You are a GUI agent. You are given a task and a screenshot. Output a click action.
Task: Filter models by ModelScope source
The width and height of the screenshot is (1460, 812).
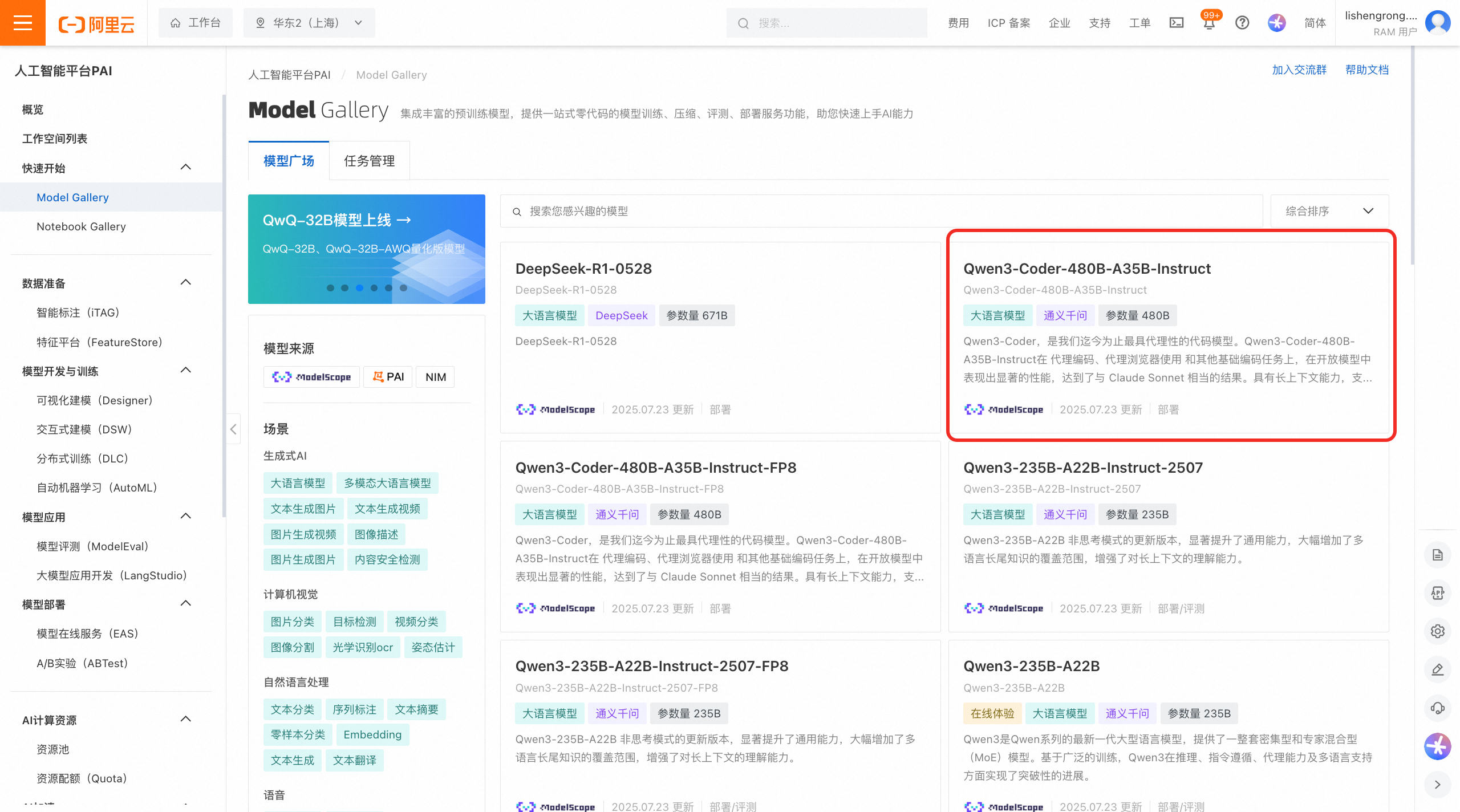pyautogui.click(x=311, y=377)
